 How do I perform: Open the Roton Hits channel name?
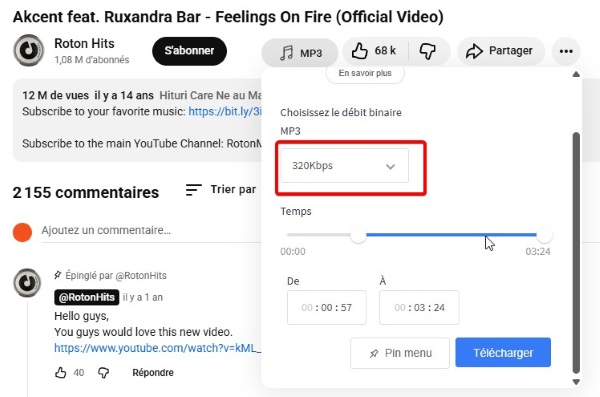[x=84, y=44]
